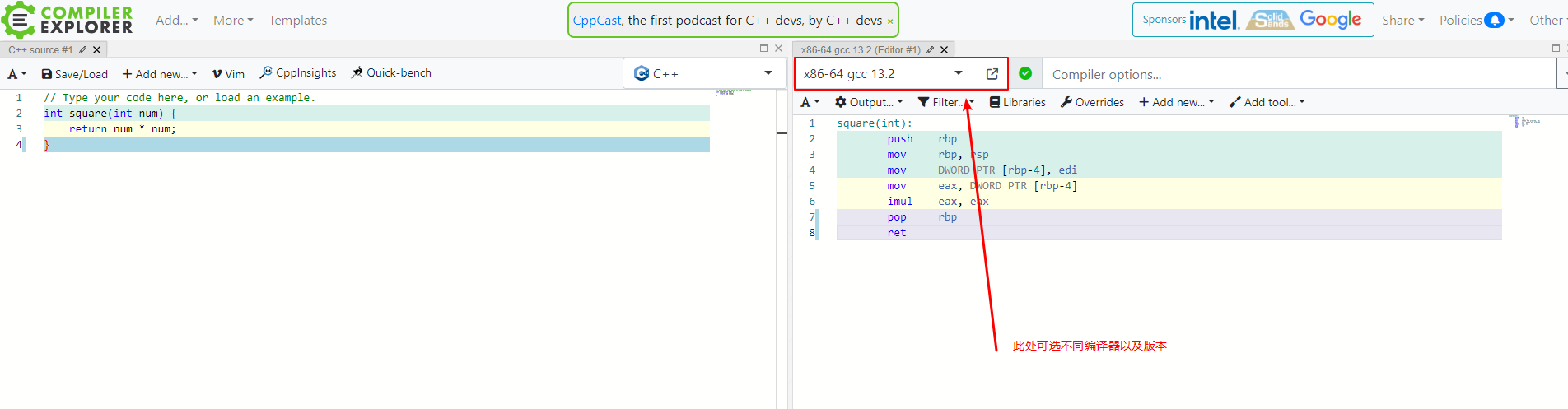Open the Add... menu in header
The height and width of the screenshot is (409, 1568).
tap(176, 20)
